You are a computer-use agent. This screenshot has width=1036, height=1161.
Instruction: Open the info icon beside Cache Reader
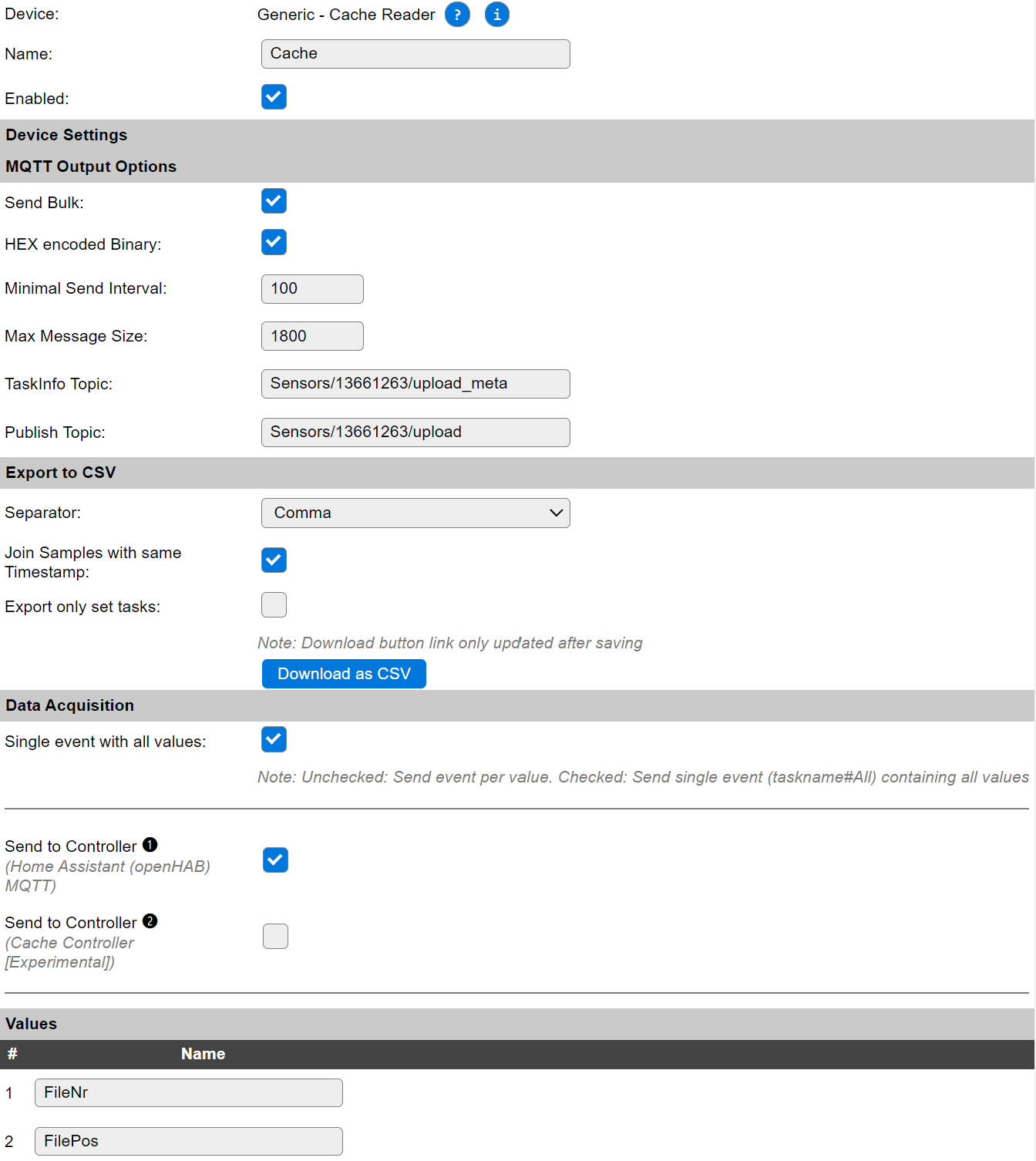tap(497, 15)
